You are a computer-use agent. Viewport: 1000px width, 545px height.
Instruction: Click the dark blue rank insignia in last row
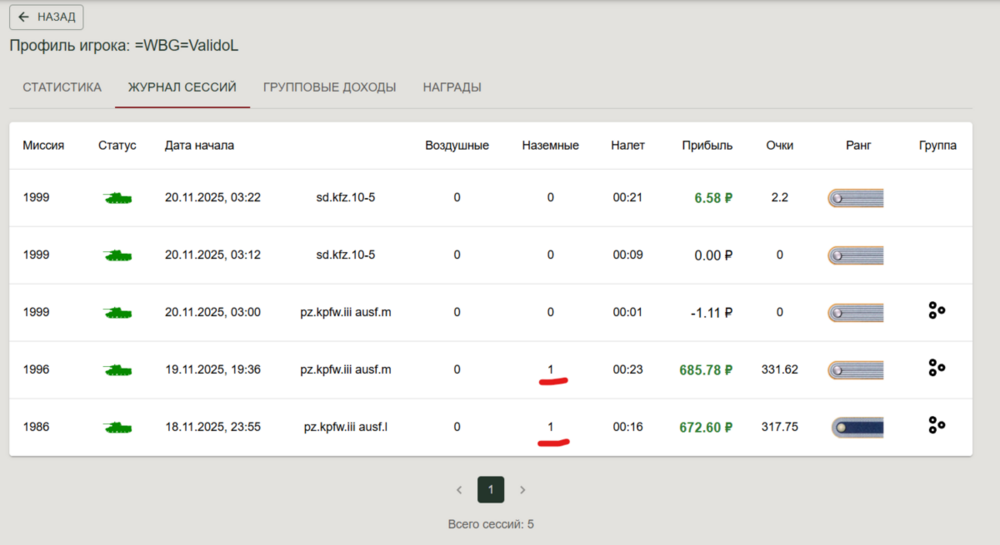(x=857, y=427)
